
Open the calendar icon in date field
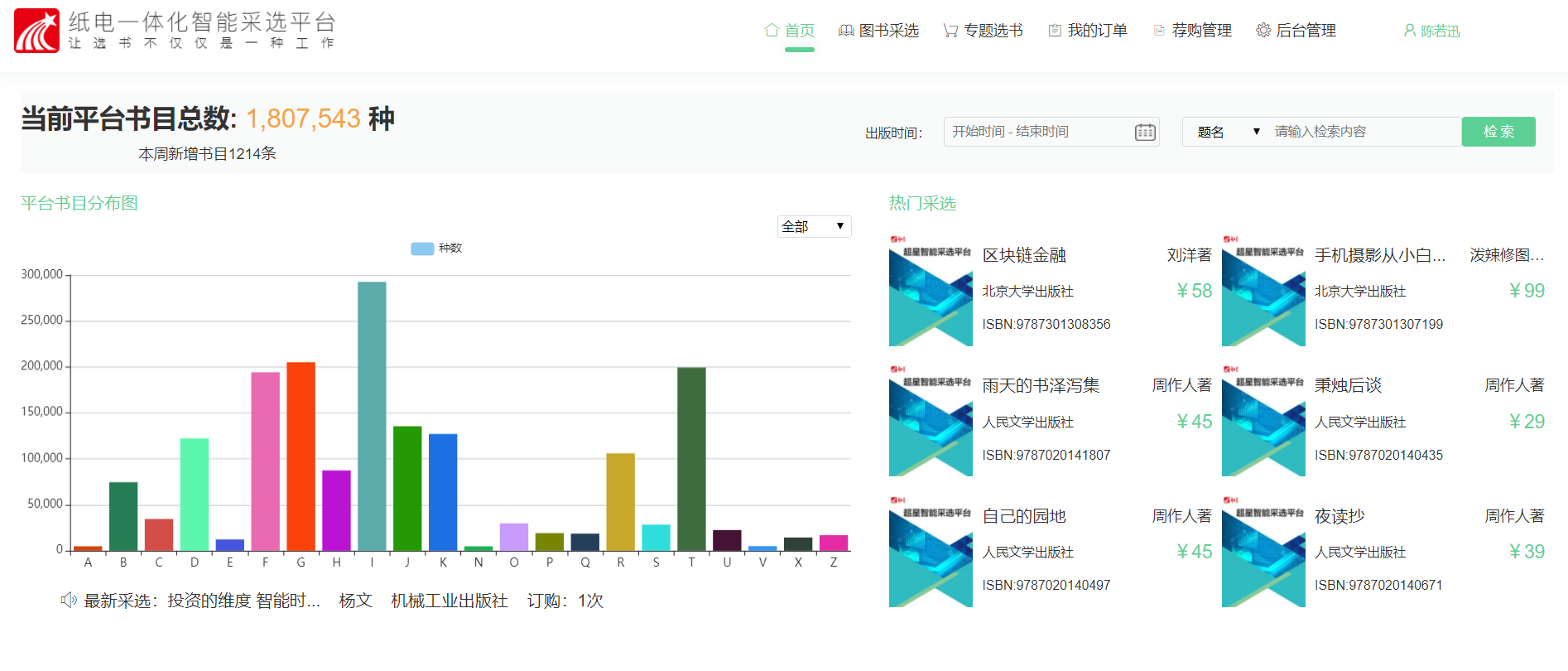(x=1145, y=132)
